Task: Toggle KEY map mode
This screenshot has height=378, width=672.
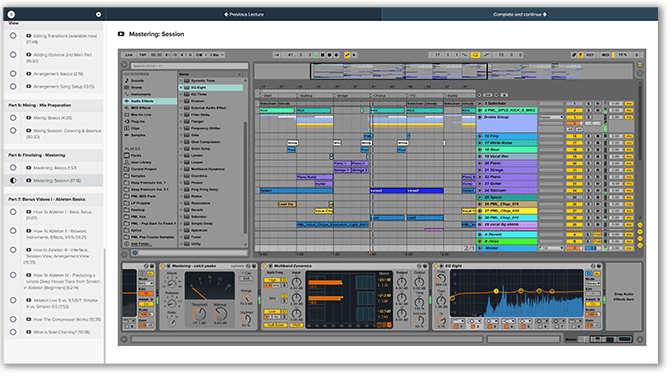Action: [x=590, y=55]
